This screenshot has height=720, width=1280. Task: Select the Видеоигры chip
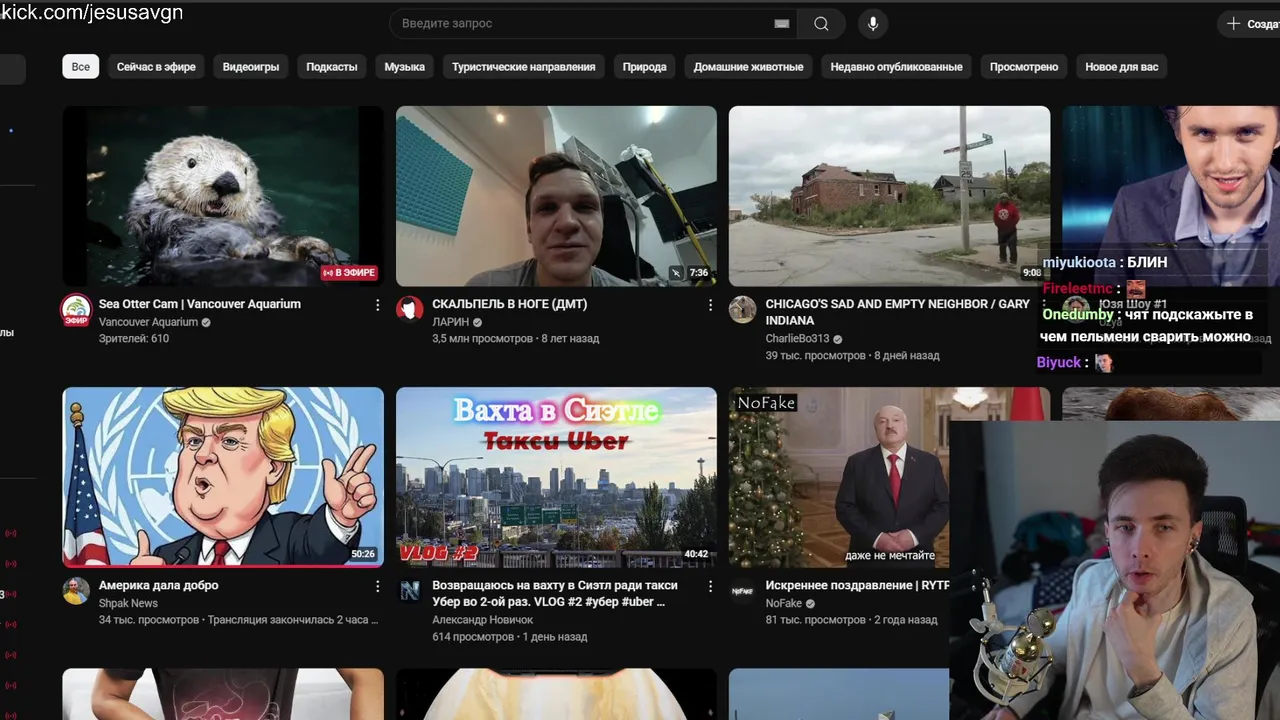click(251, 67)
